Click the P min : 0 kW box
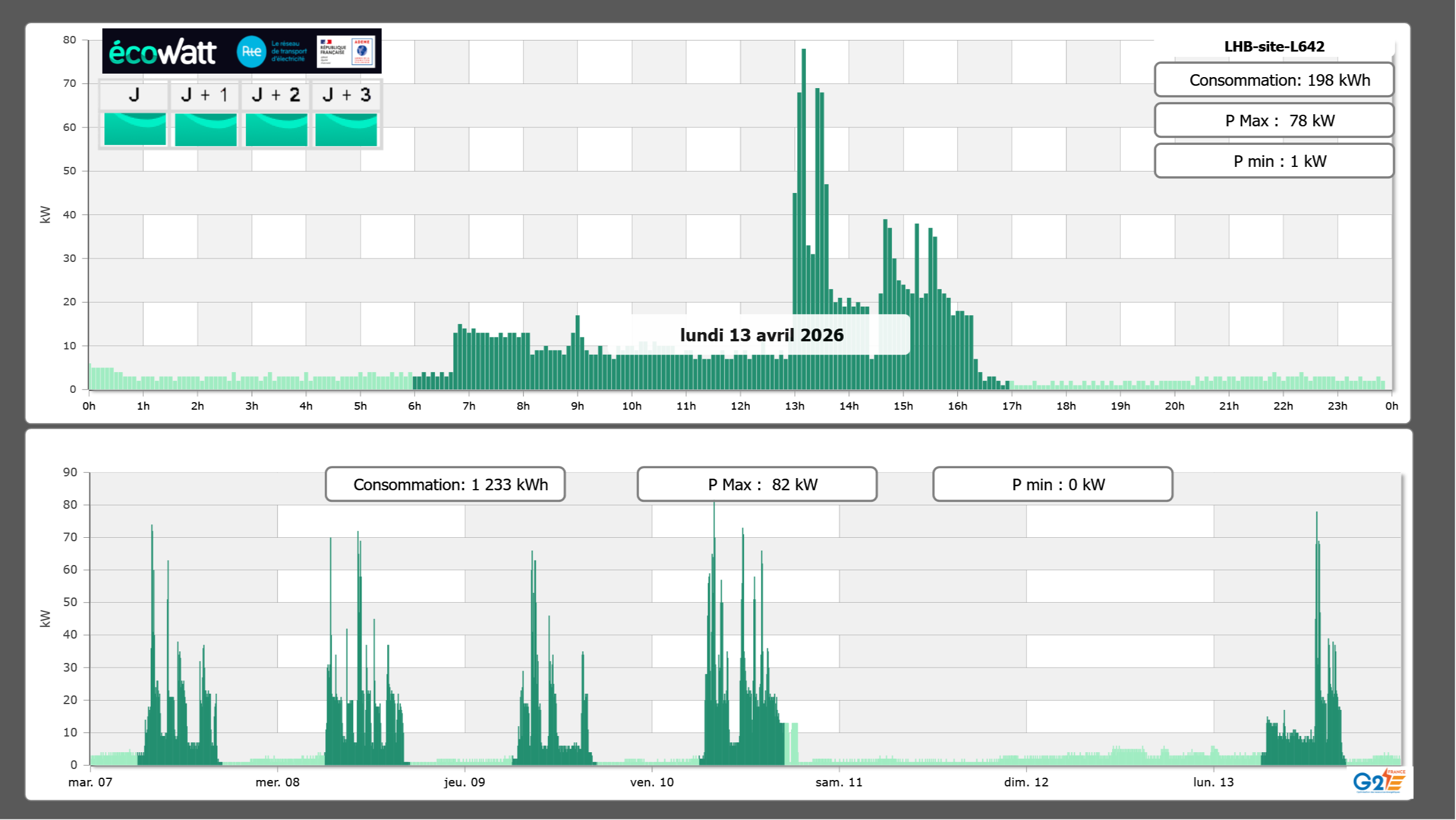This screenshot has width=1456, height=820. pyautogui.click(x=1052, y=484)
